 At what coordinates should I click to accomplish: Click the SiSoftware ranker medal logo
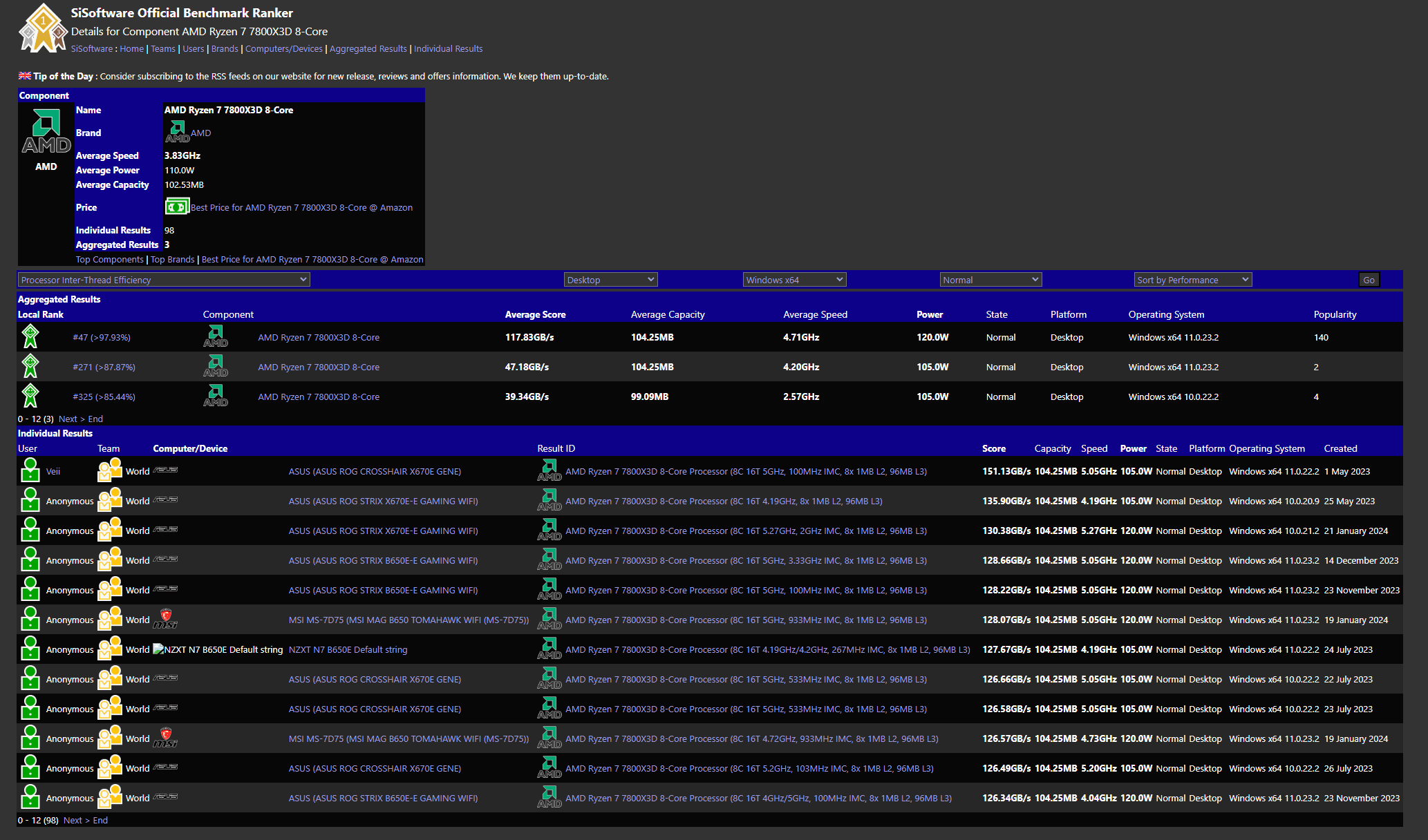42,28
